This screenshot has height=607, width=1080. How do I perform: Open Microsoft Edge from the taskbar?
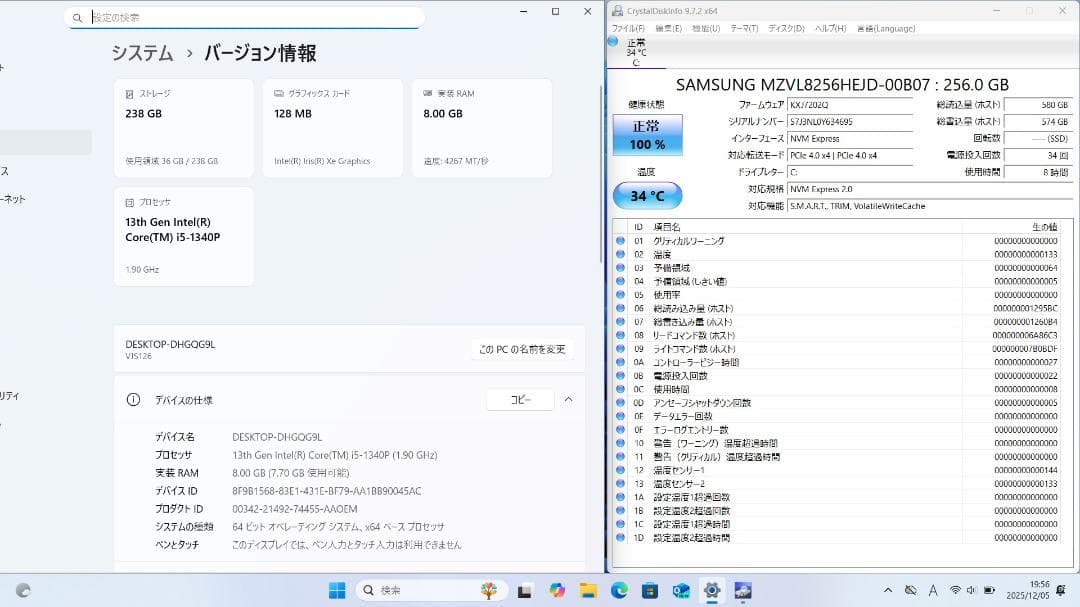618,588
